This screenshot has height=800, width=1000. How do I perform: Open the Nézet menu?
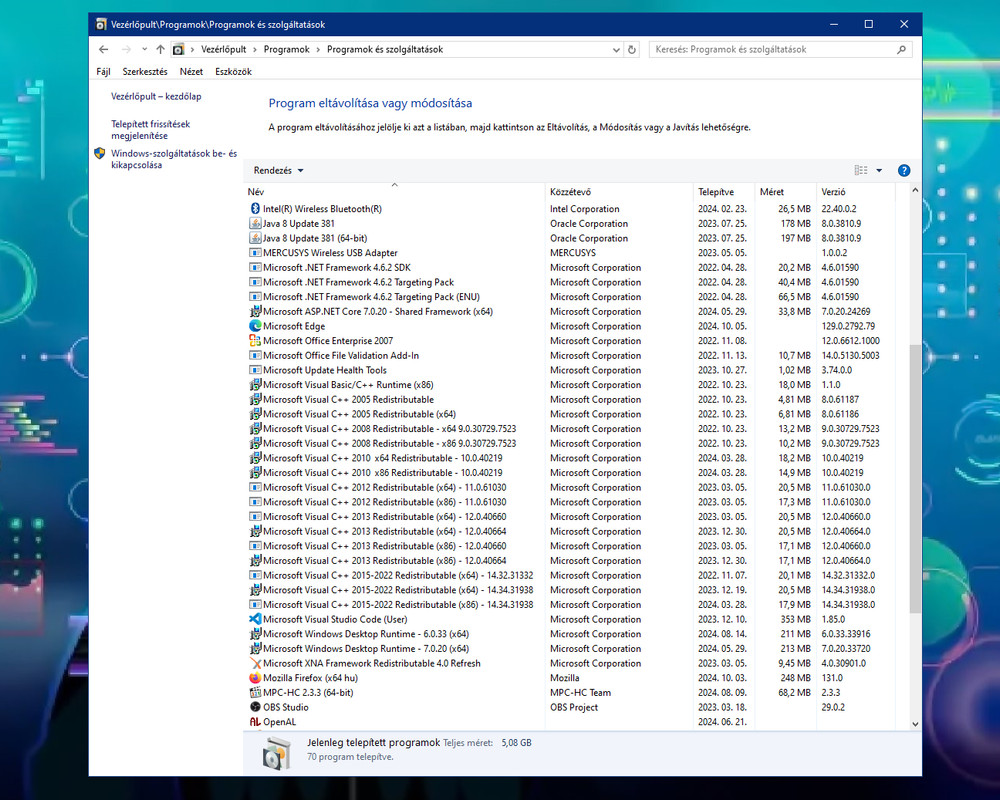pos(191,71)
